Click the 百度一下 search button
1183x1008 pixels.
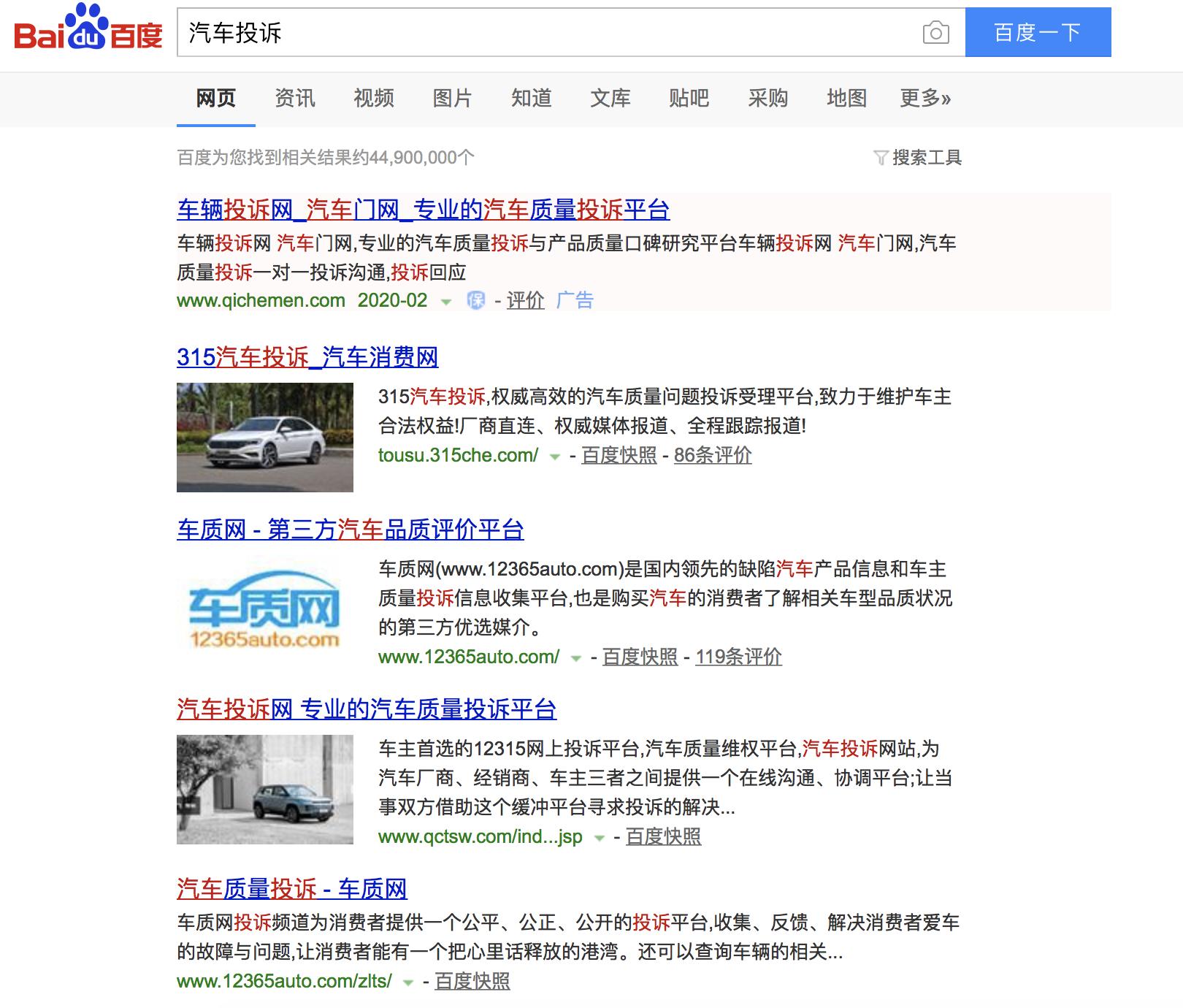pyautogui.click(x=1038, y=32)
